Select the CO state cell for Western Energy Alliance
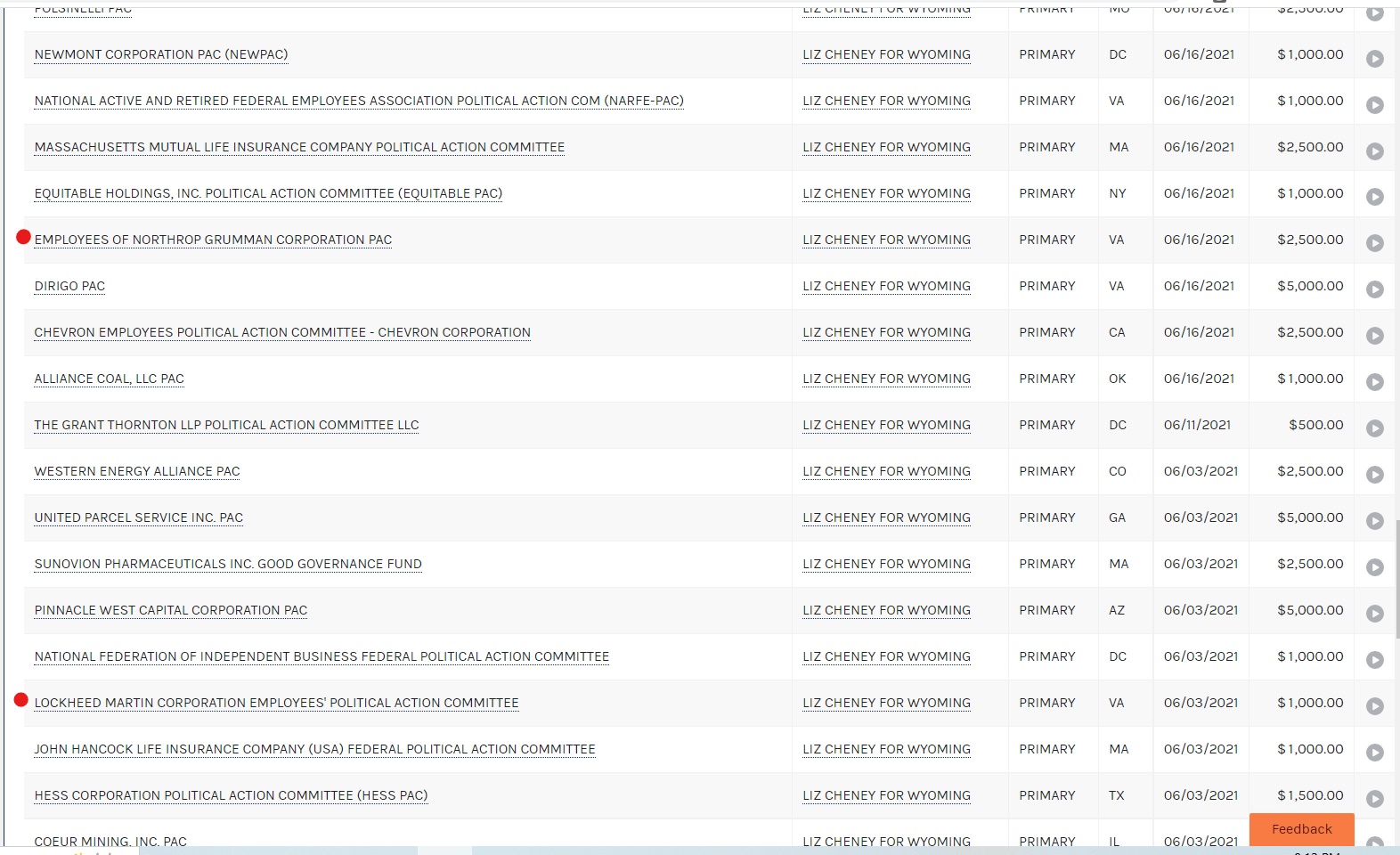The image size is (1400, 855). (1118, 471)
